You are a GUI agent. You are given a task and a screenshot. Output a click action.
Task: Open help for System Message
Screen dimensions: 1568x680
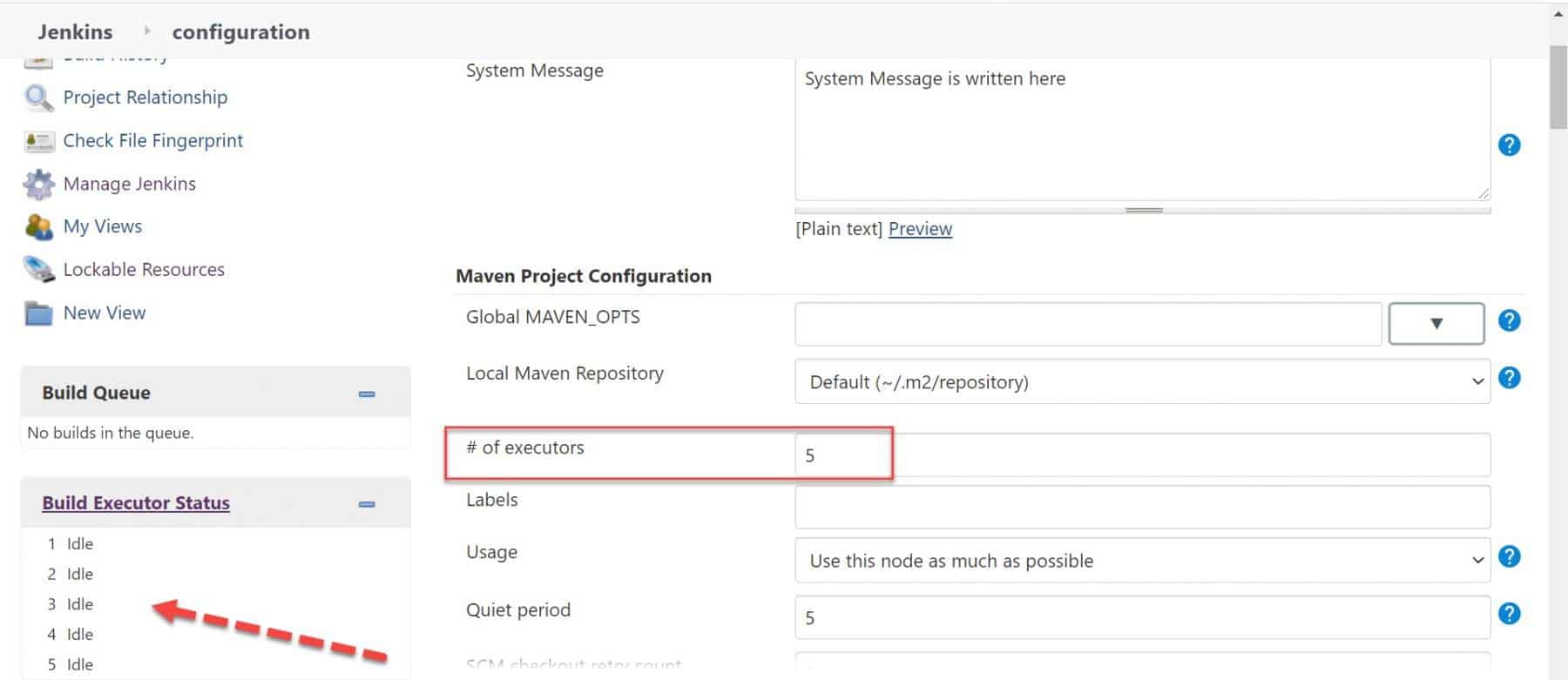click(1509, 145)
